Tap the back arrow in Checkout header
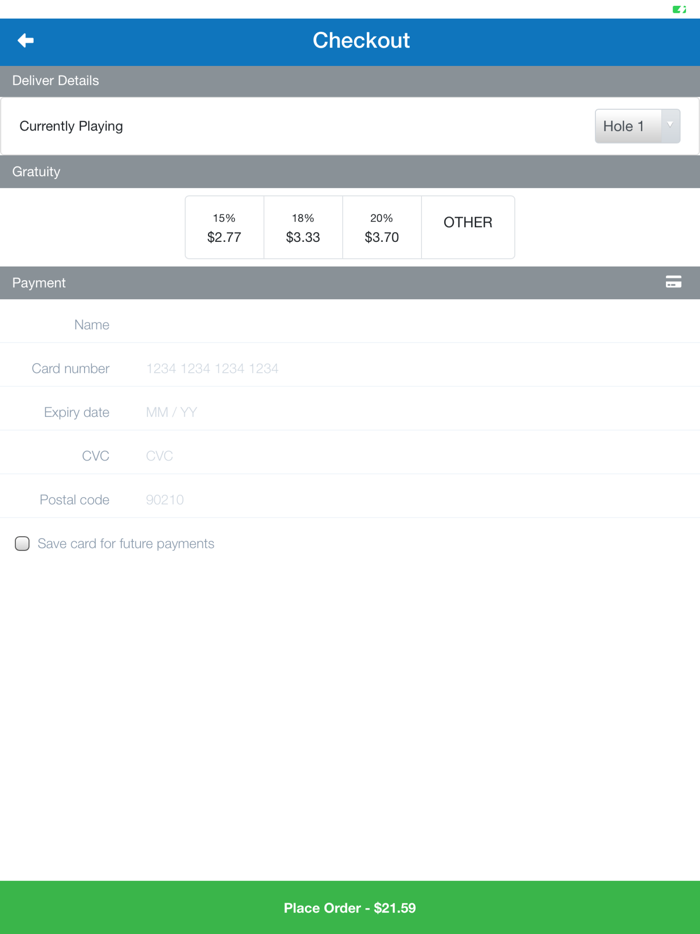The height and width of the screenshot is (934, 700). (x=26, y=41)
